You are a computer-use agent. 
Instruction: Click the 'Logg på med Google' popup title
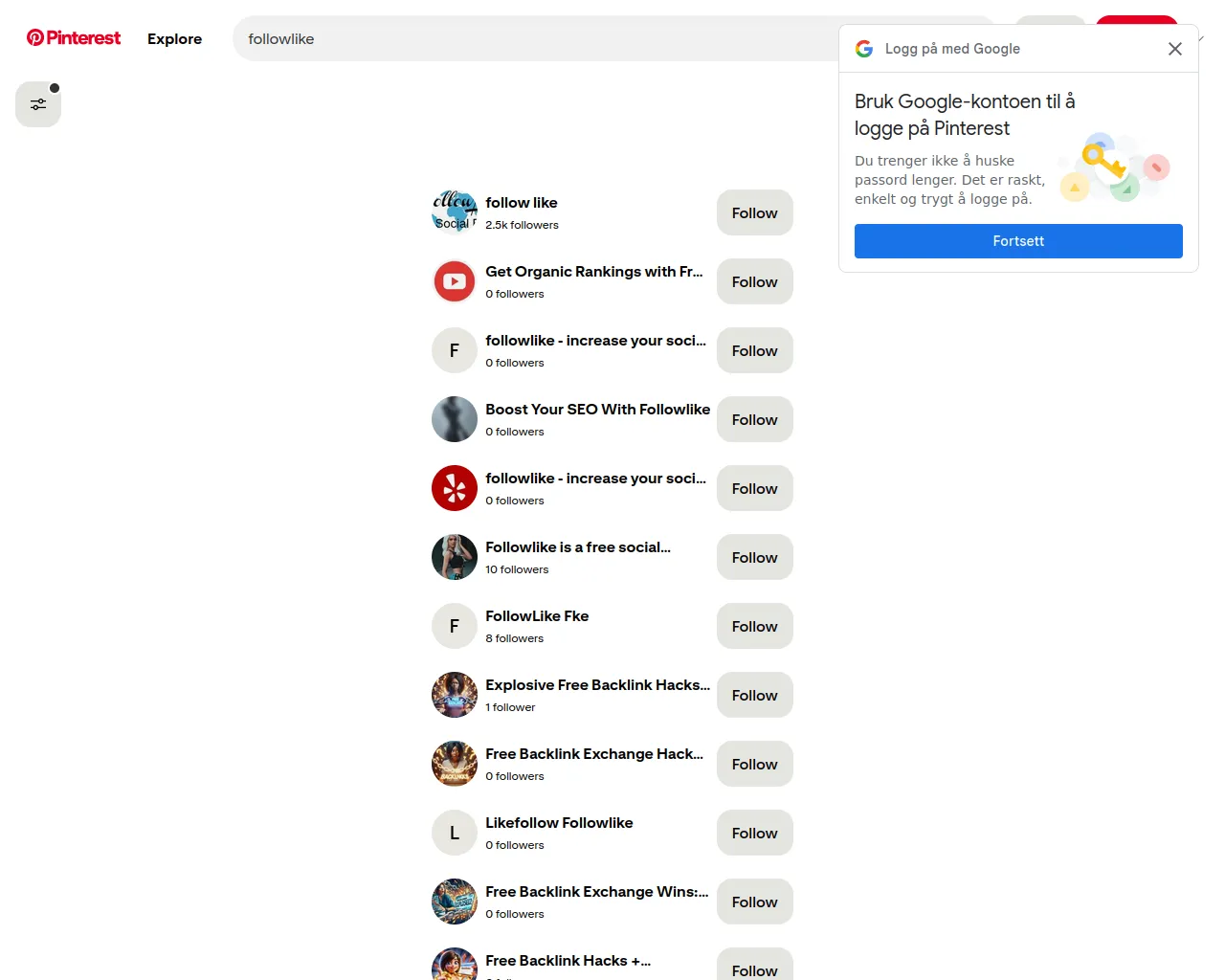pos(952,49)
